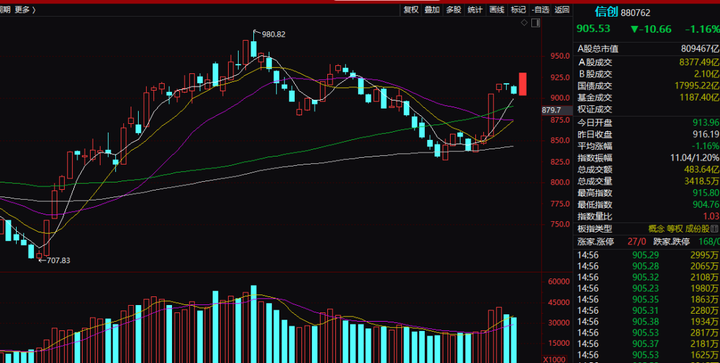
Task: Select the A股总市值 row label
Action: click(x=597, y=49)
